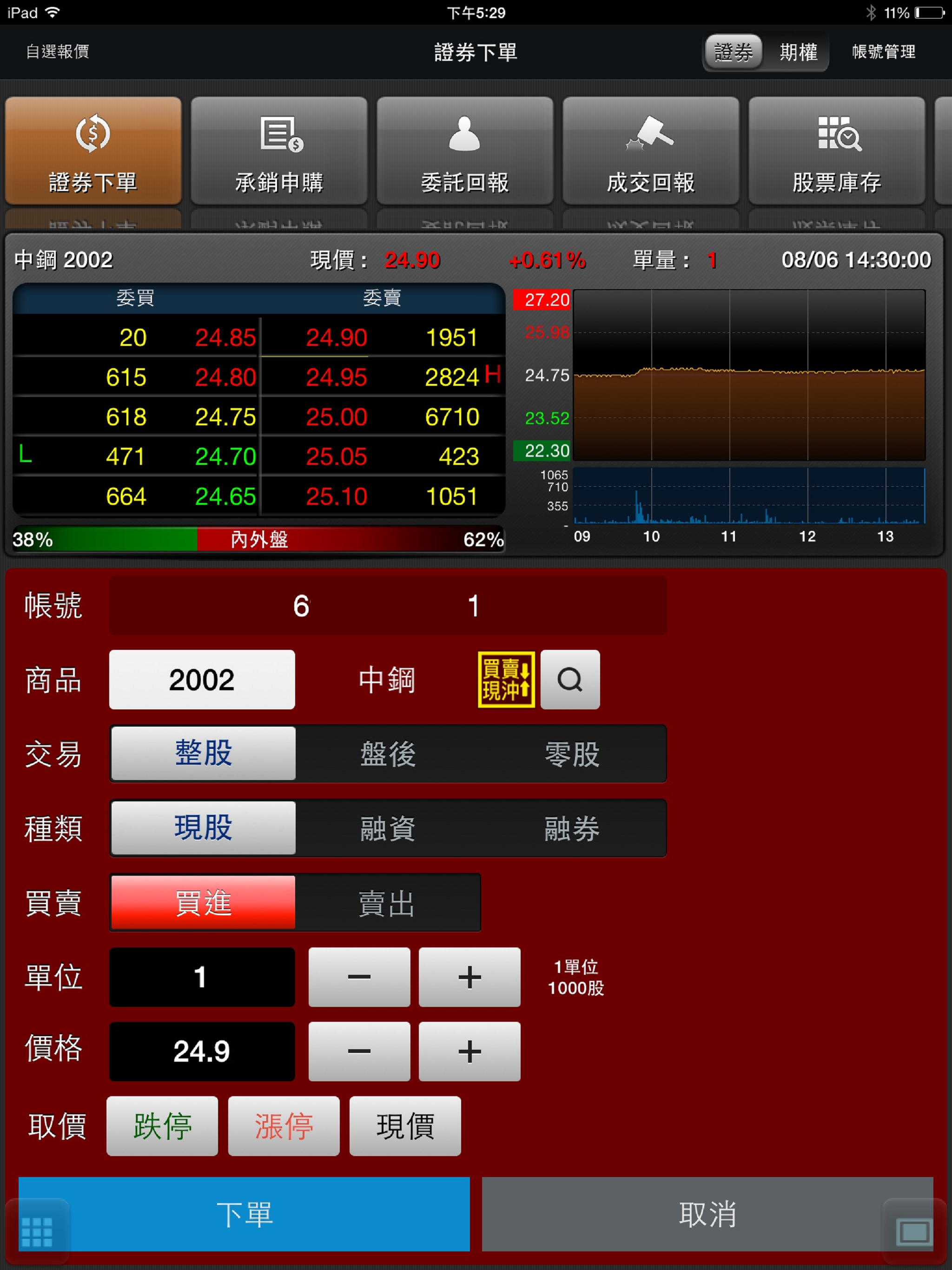Select bid price 24.65
This screenshot has height=1270, width=952.
point(225,496)
